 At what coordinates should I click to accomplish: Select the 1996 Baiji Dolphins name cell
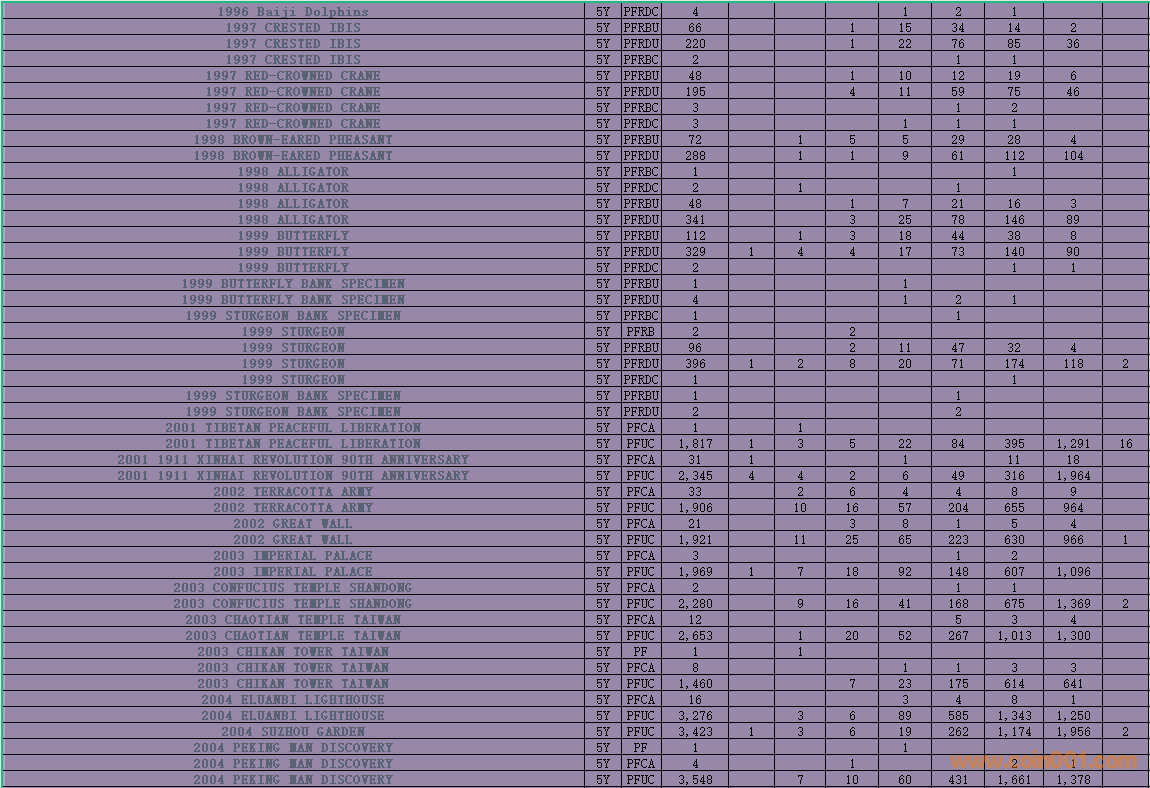(x=293, y=12)
